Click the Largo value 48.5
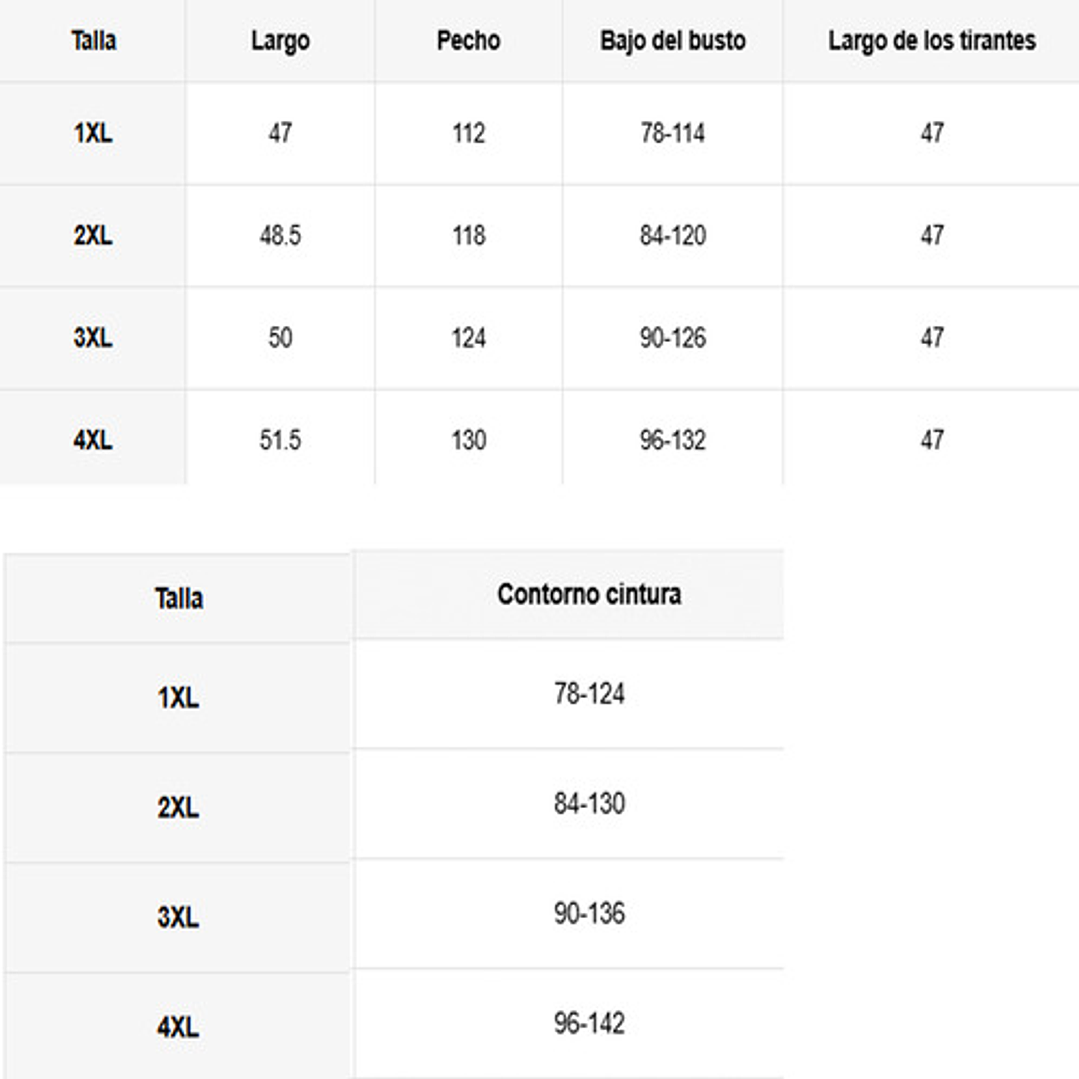Image resolution: width=1079 pixels, height=1079 pixels. click(x=280, y=236)
